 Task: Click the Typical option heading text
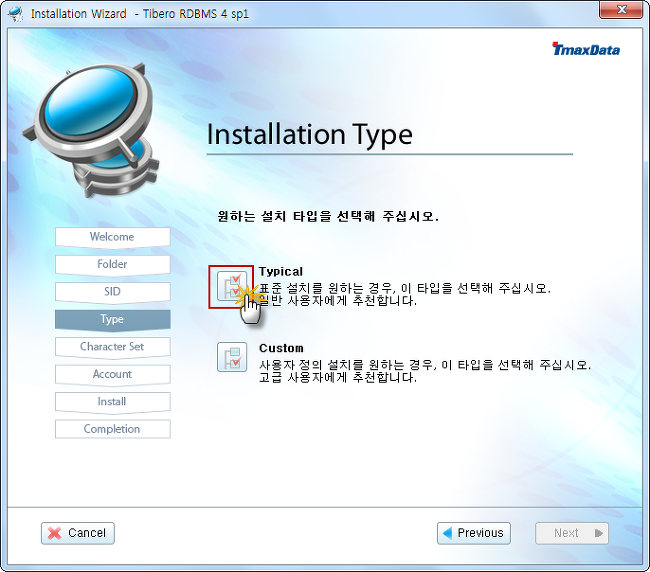click(x=281, y=272)
